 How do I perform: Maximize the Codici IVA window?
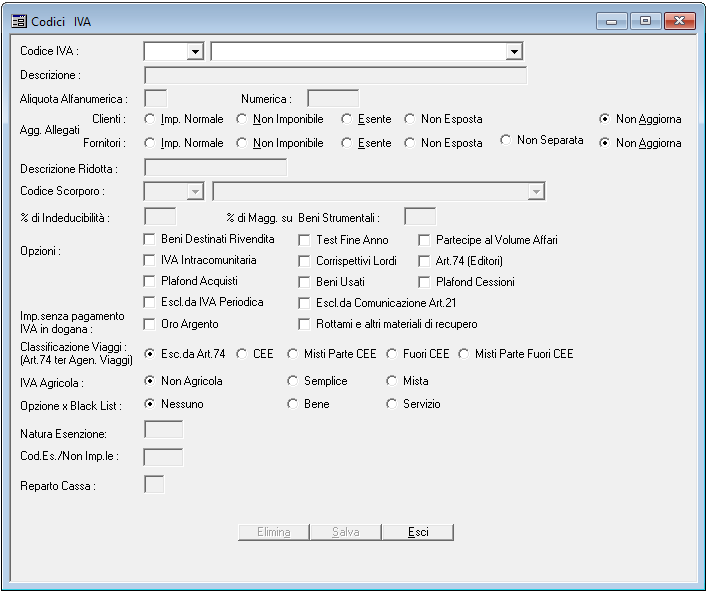pyautogui.click(x=645, y=21)
